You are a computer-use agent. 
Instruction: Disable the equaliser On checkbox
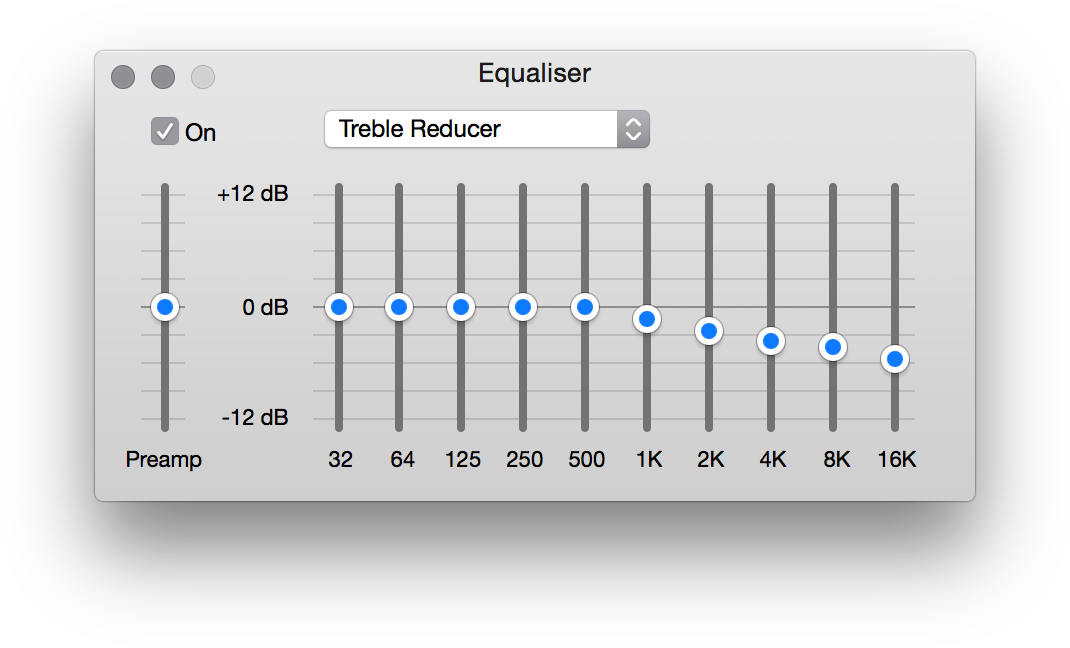(164, 131)
